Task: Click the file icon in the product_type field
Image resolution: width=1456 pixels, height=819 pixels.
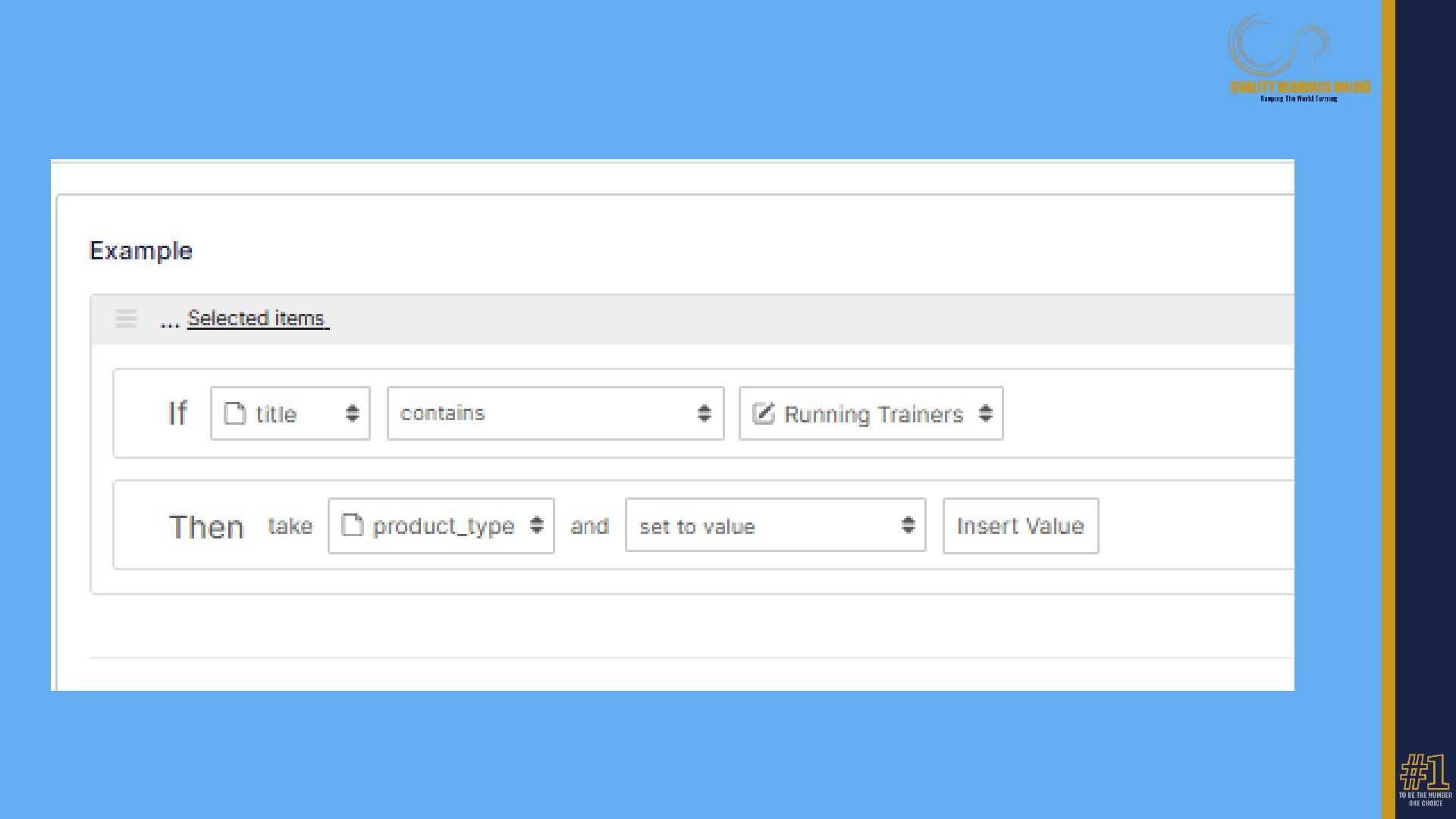Action: coord(352,525)
